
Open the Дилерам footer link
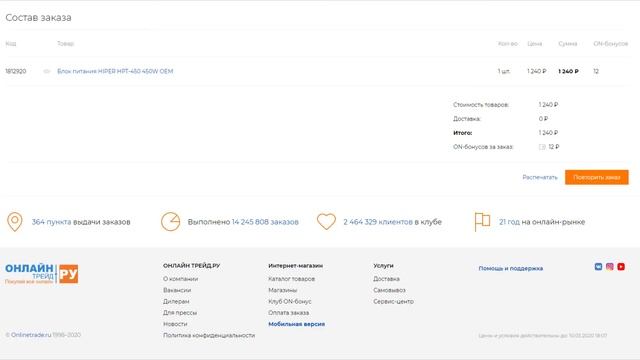(x=176, y=301)
